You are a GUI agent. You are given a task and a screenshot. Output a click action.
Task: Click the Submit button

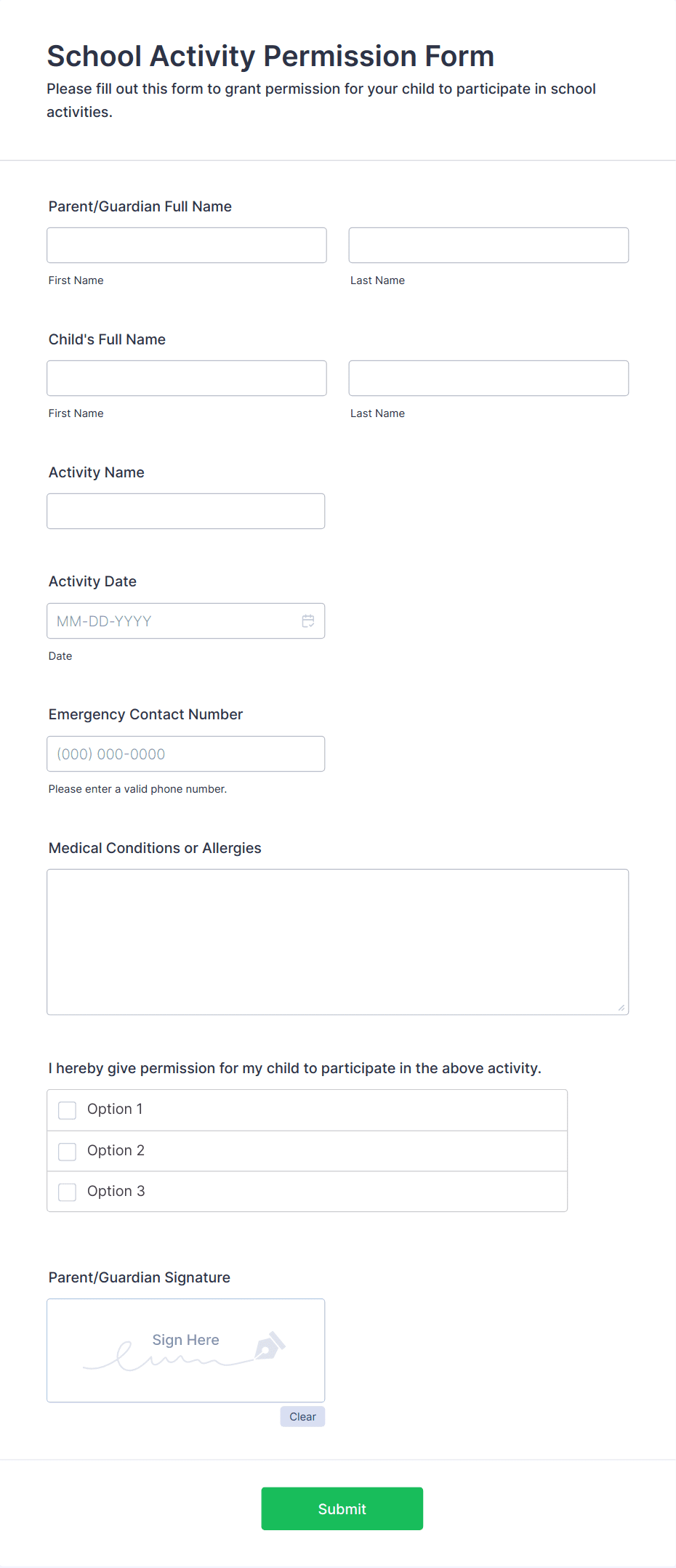(342, 1508)
